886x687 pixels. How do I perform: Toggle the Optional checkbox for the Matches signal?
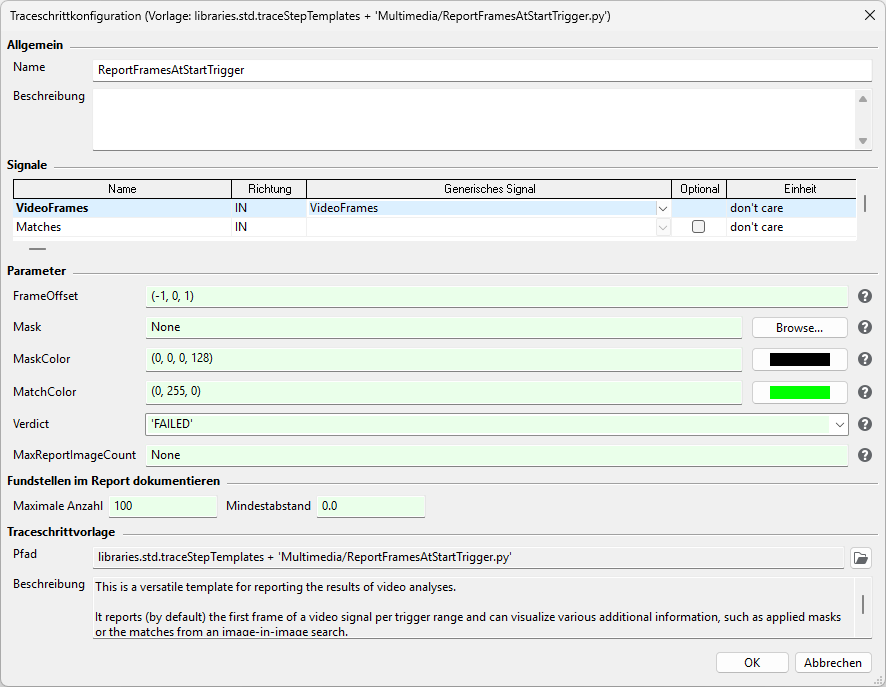[698, 227]
